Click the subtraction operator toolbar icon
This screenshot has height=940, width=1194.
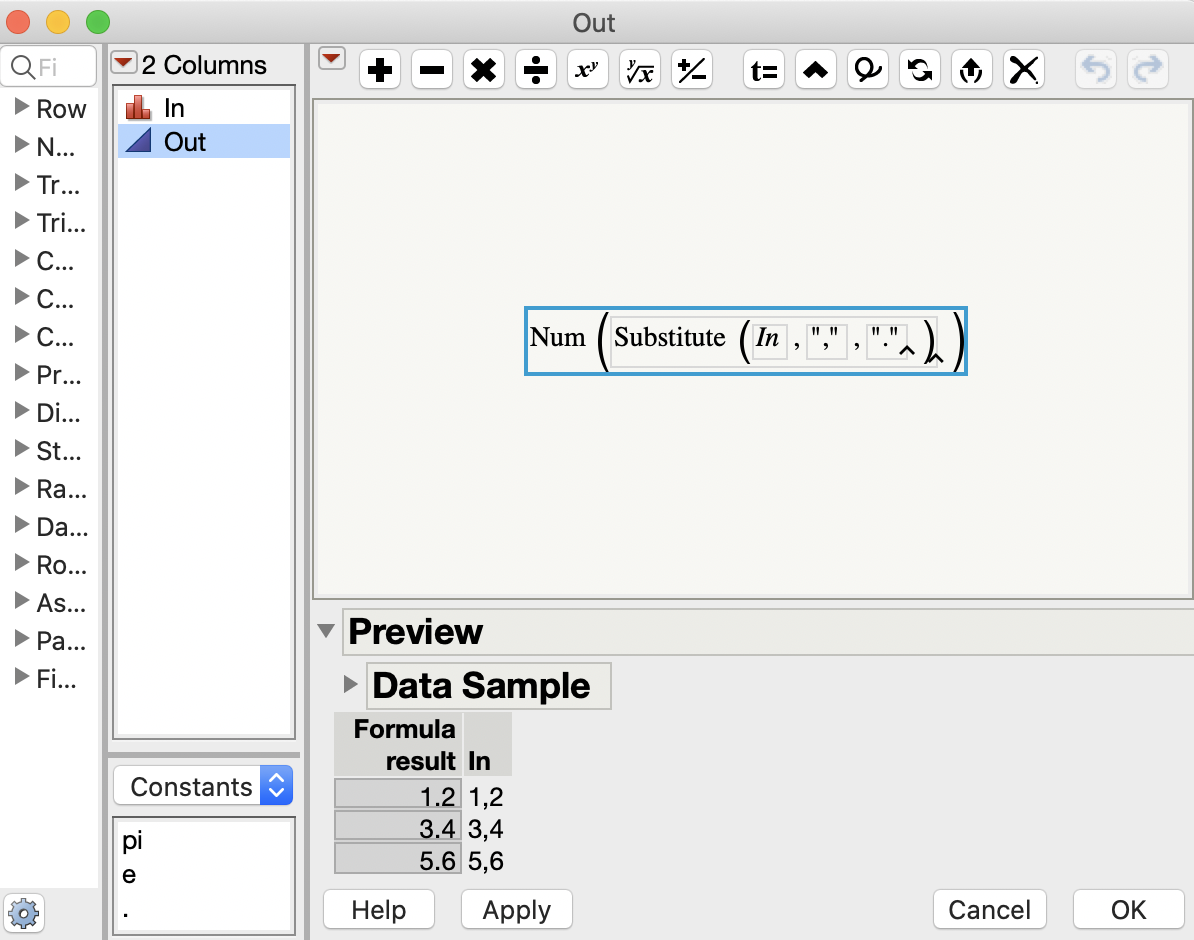[x=431, y=69]
